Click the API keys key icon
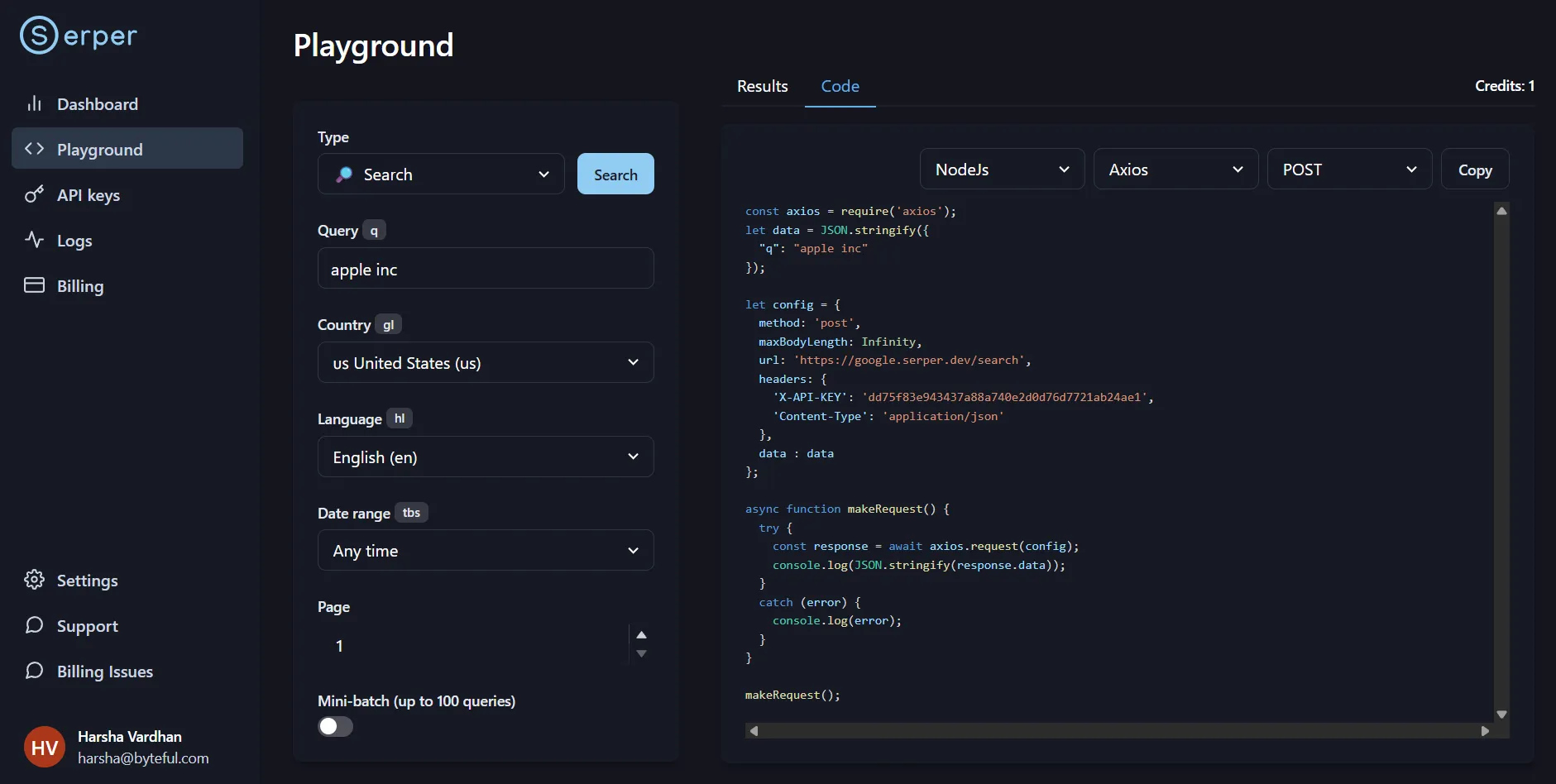 coord(34,194)
